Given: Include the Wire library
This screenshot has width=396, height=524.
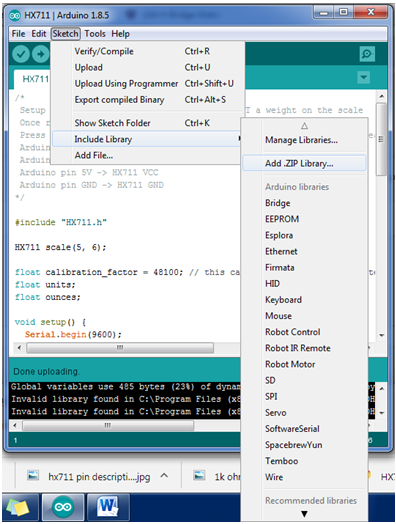Looking at the screenshot, I should [x=304, y=477].
